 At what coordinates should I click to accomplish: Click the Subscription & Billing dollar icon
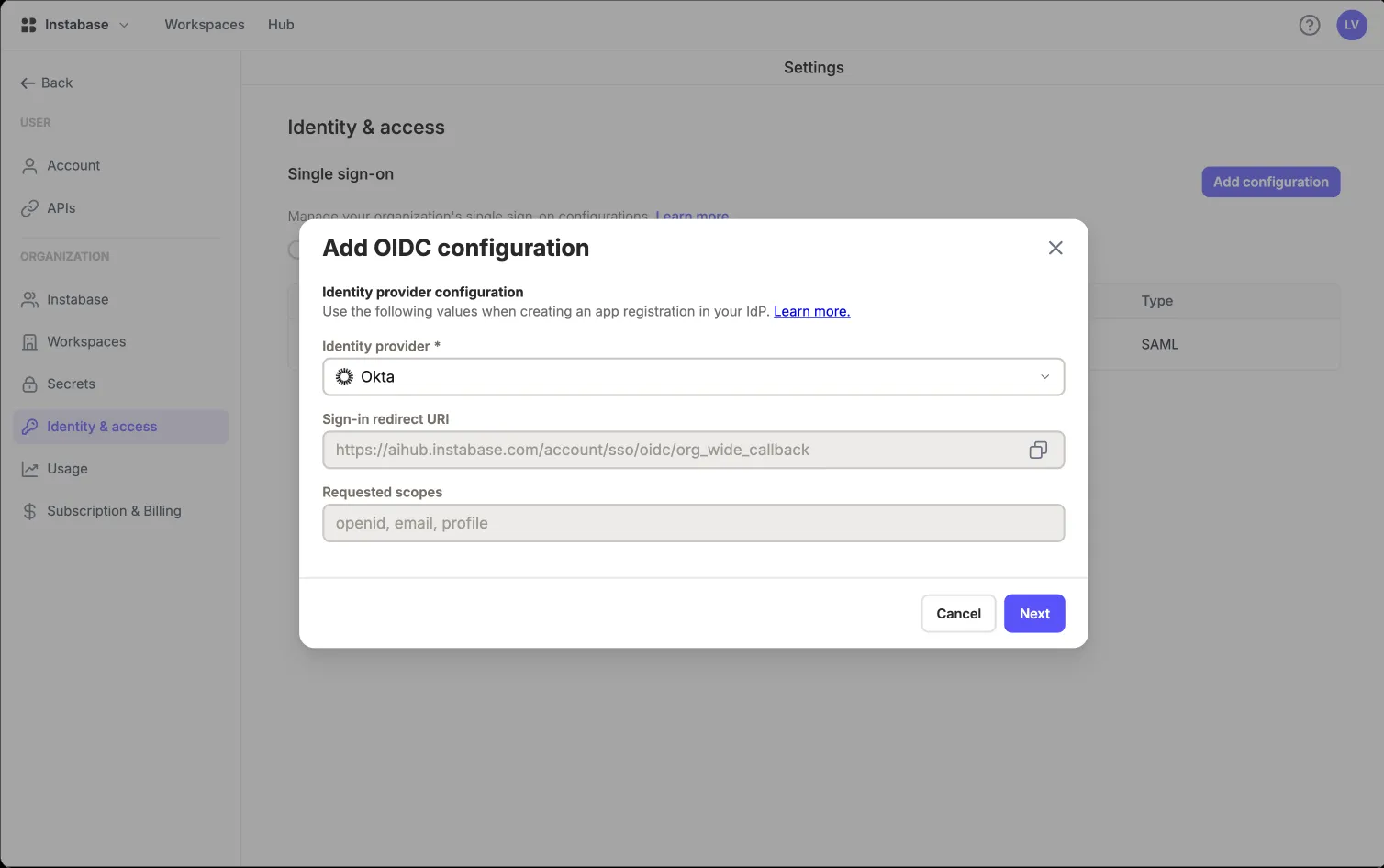point(29,511)
